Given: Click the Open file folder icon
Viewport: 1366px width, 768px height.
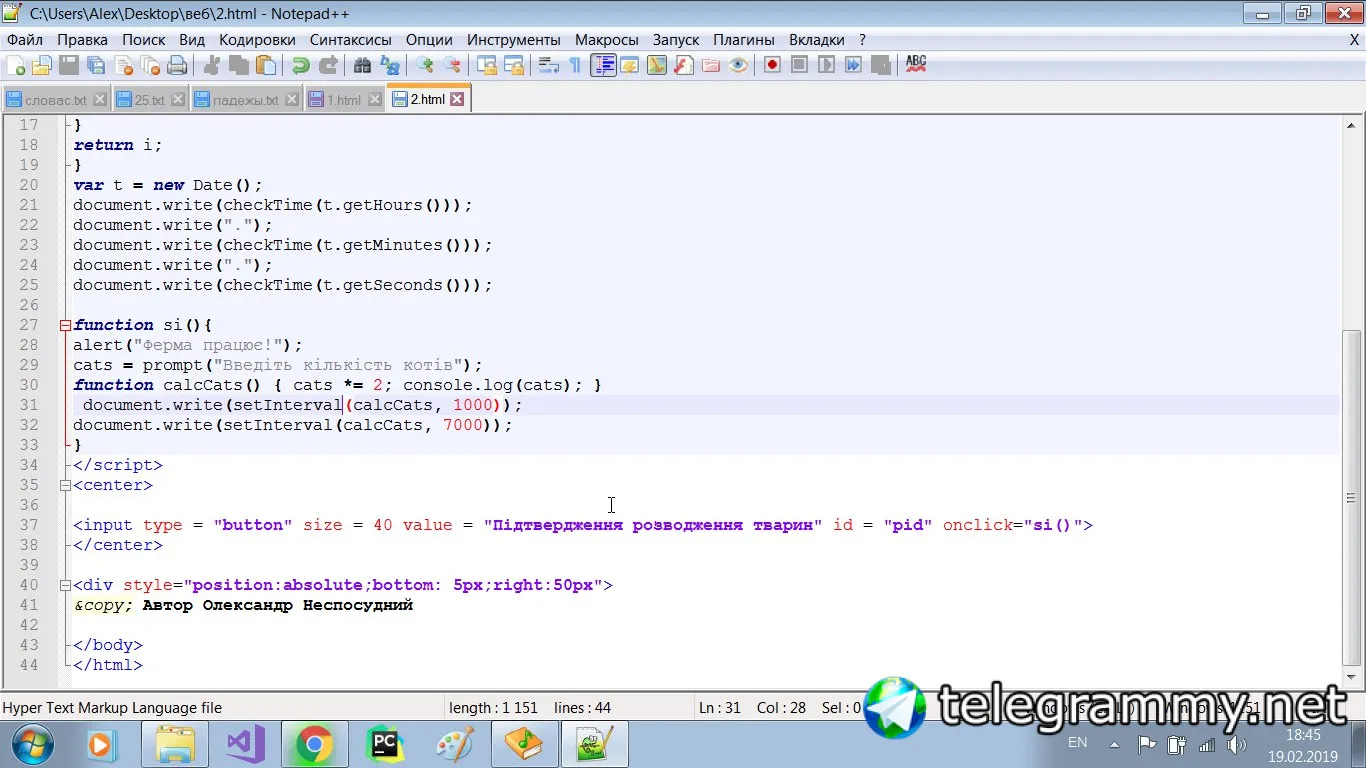Looking at the screenshot, I should [x=42, y=66].
